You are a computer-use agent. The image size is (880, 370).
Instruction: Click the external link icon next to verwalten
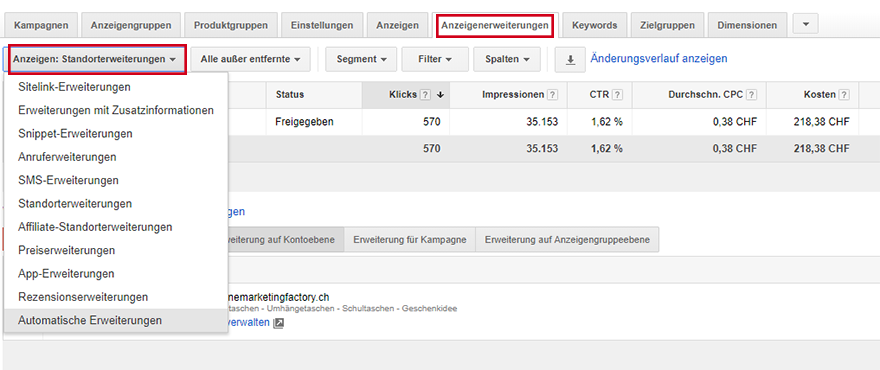[x=279, y=323]
